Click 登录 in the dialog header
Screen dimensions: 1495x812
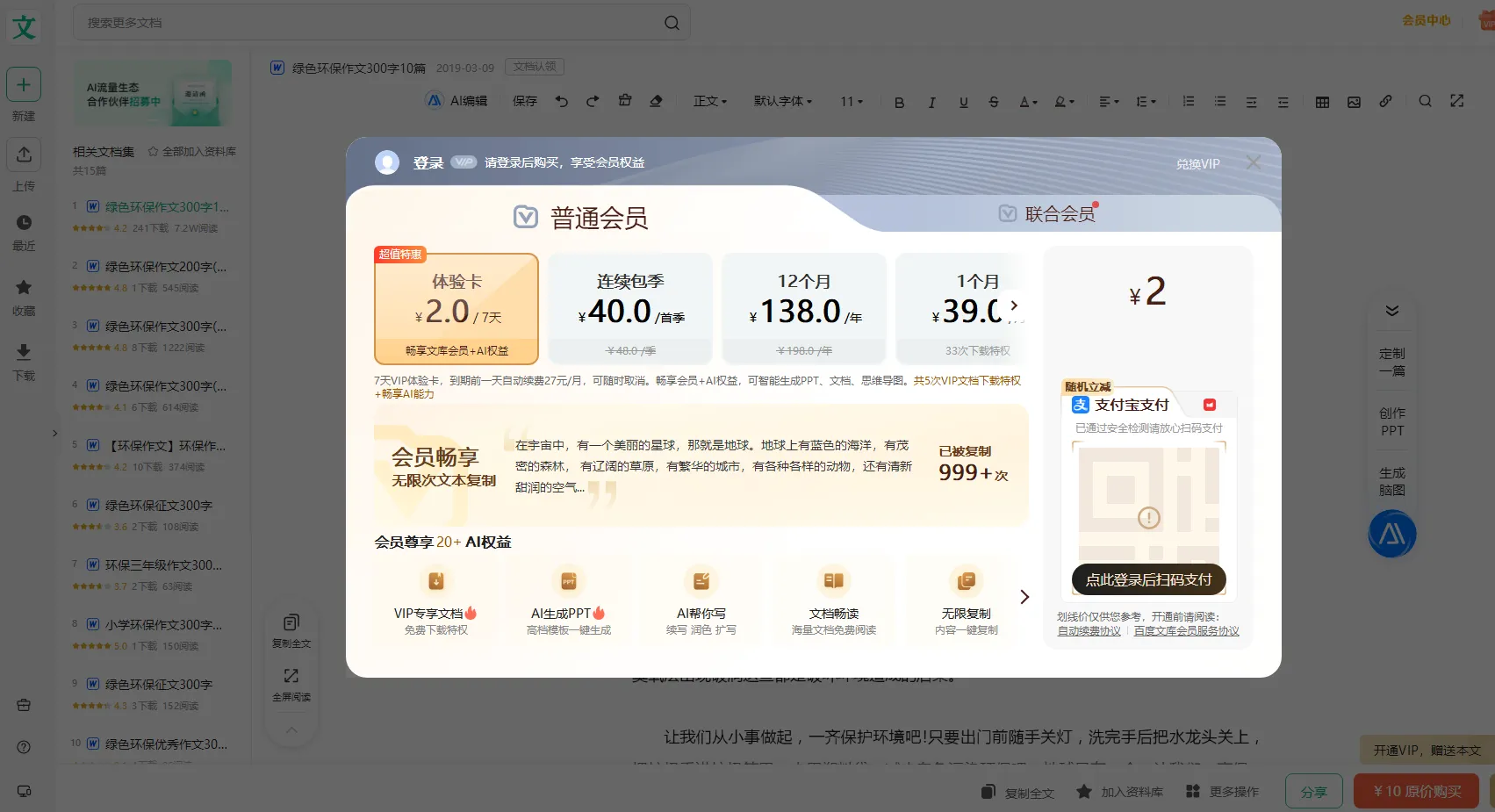pos(428,163)
